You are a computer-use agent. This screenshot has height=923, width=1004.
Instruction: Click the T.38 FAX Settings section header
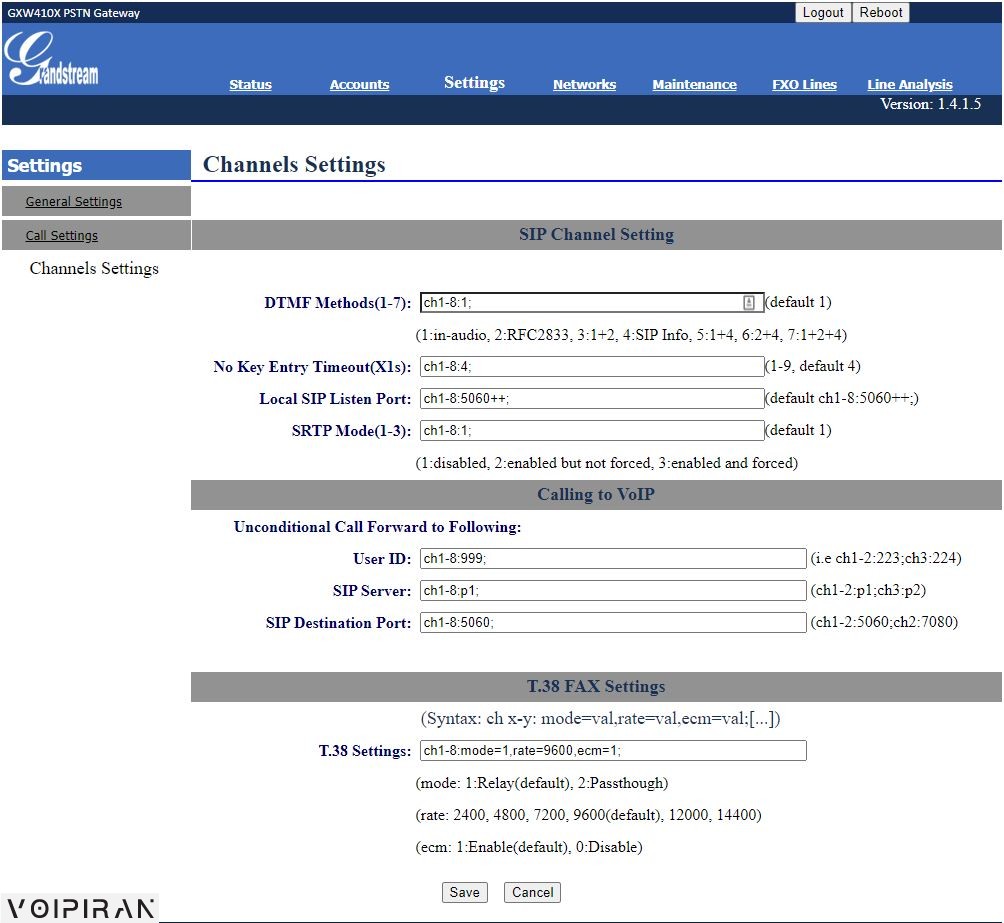tap(596, 687)
